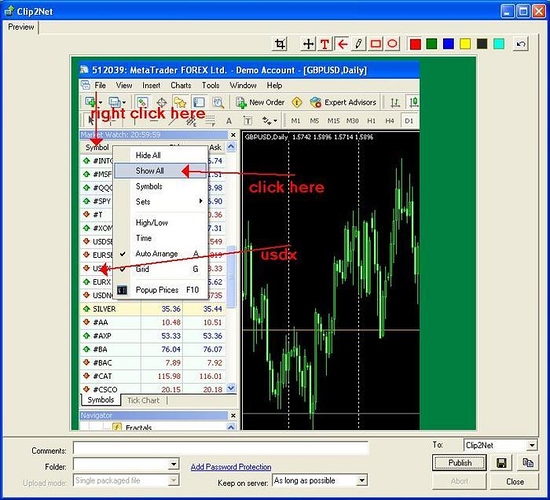
Task: Click the Publish button
Action: point(460,463)
